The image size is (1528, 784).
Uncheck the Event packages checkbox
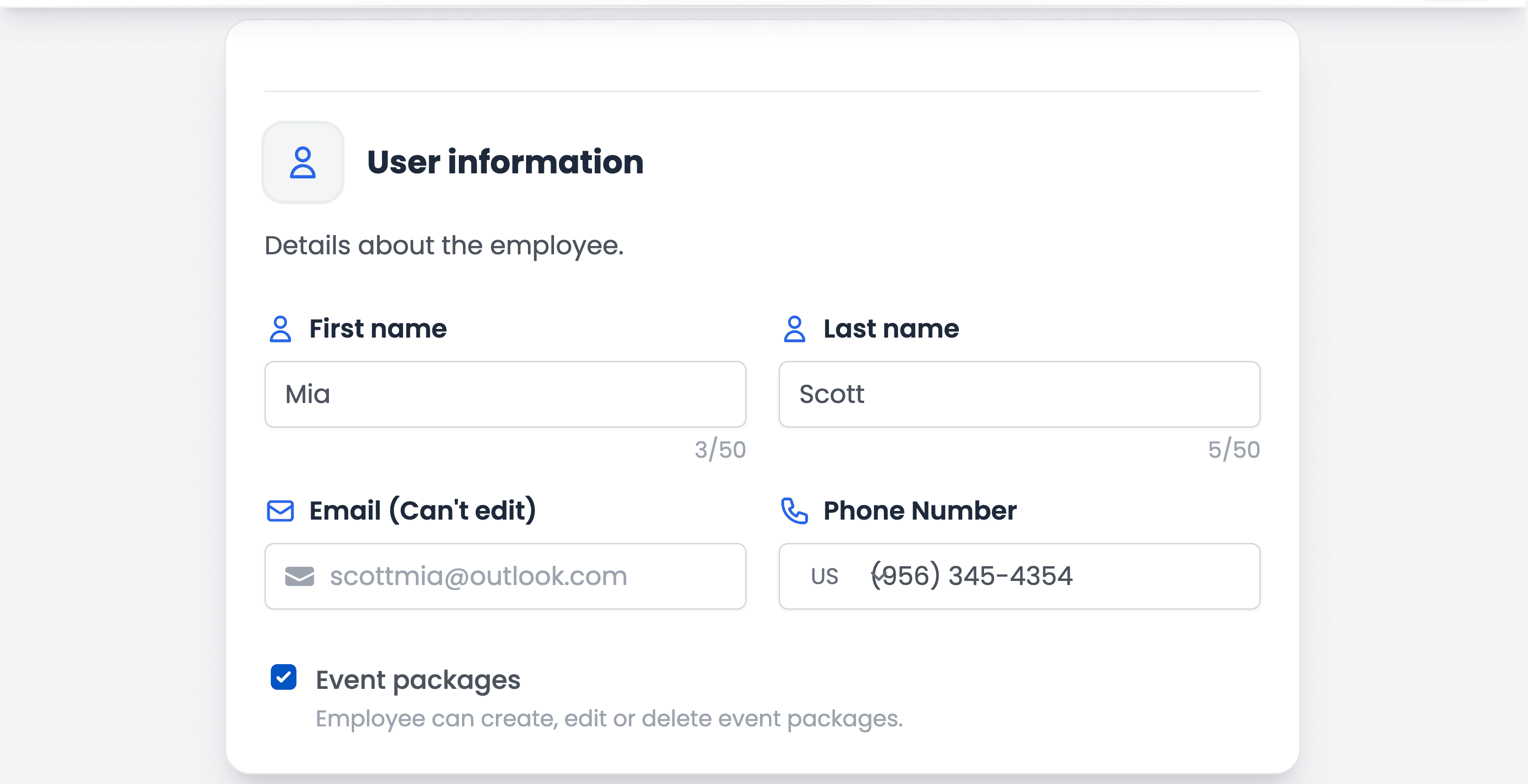(284, 677)
